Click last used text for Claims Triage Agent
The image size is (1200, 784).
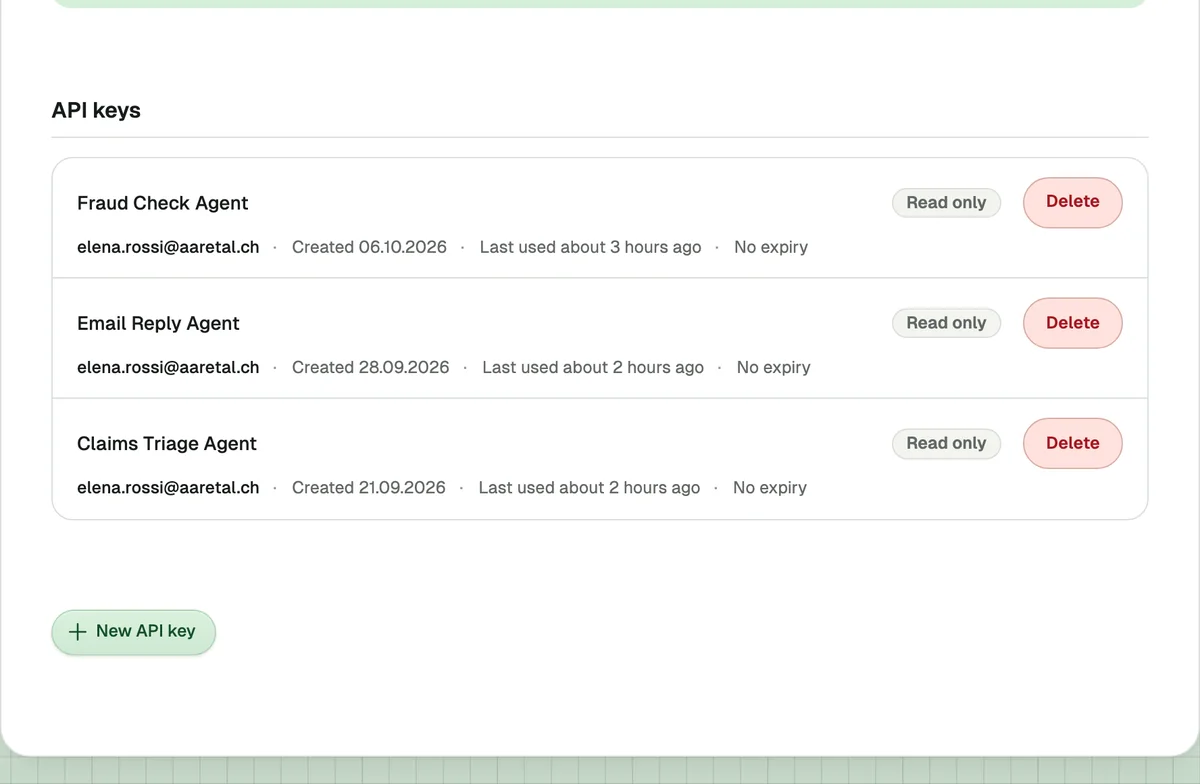[589, 487]
